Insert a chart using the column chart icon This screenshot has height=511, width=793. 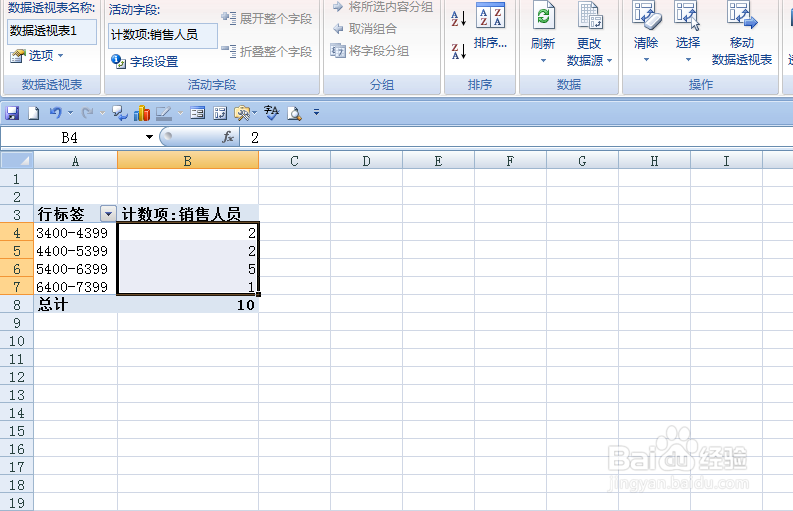pos(142,113)
